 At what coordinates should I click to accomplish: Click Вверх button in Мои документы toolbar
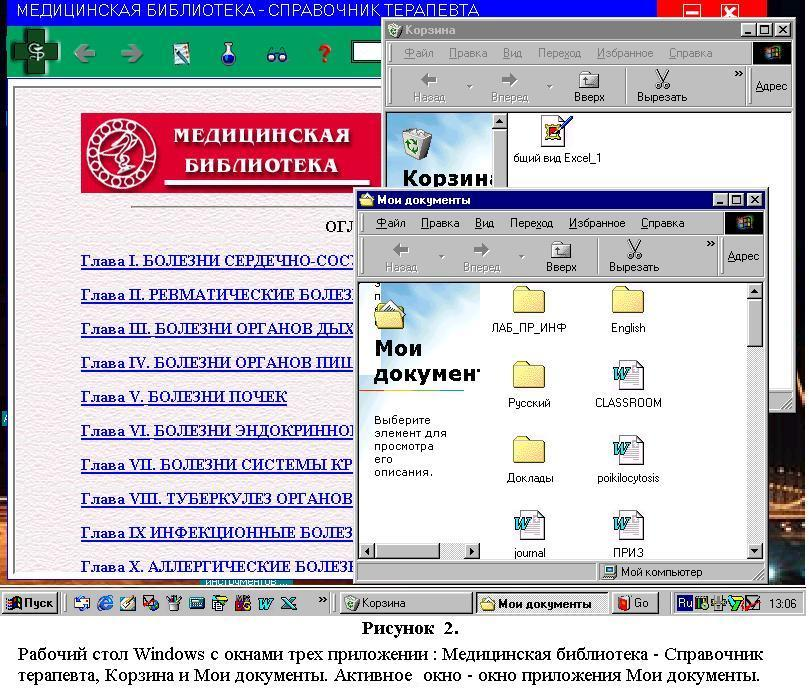click(x=561, y=257)
